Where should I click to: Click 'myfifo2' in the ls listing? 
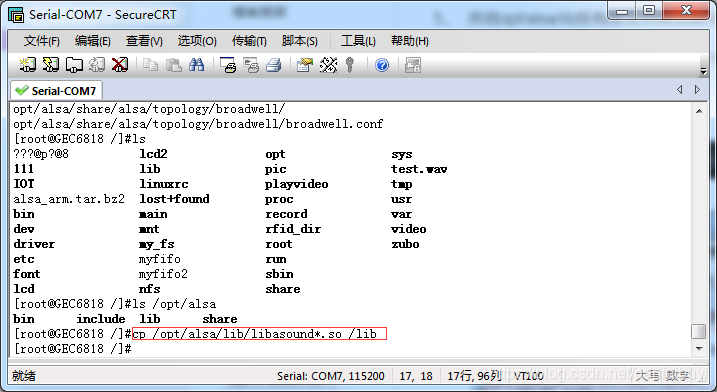163,274
